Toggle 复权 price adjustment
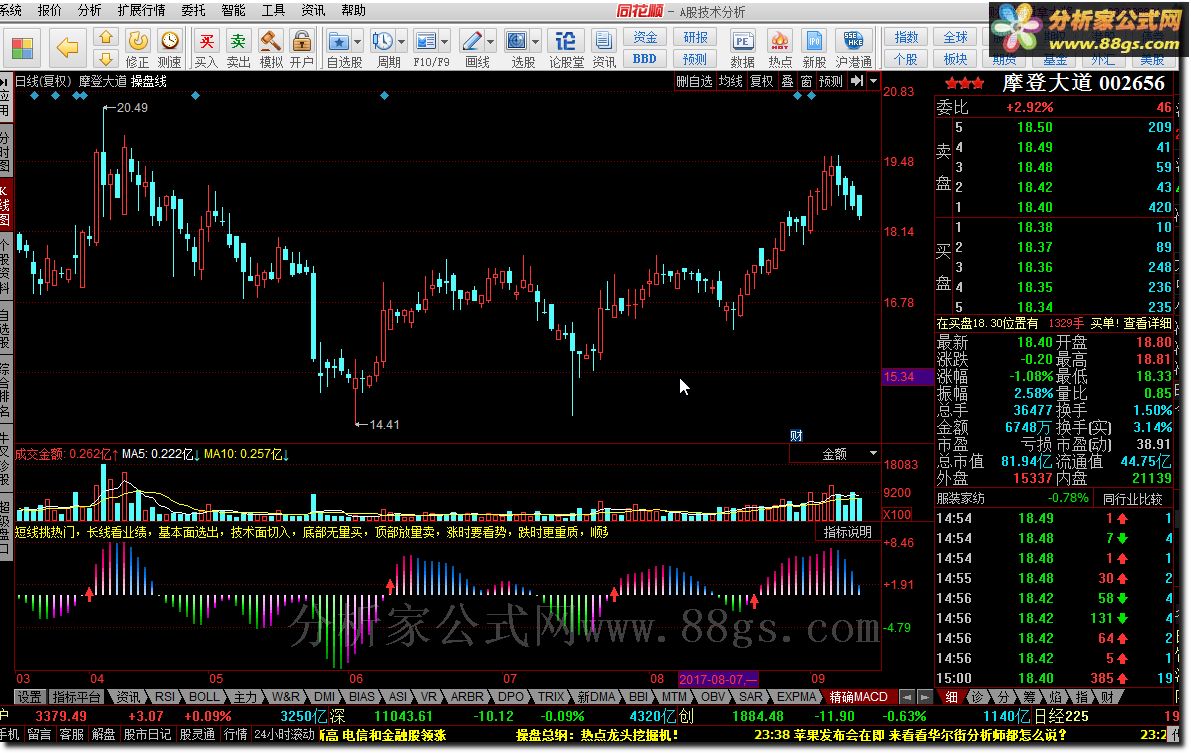 [x=762, y=81]
